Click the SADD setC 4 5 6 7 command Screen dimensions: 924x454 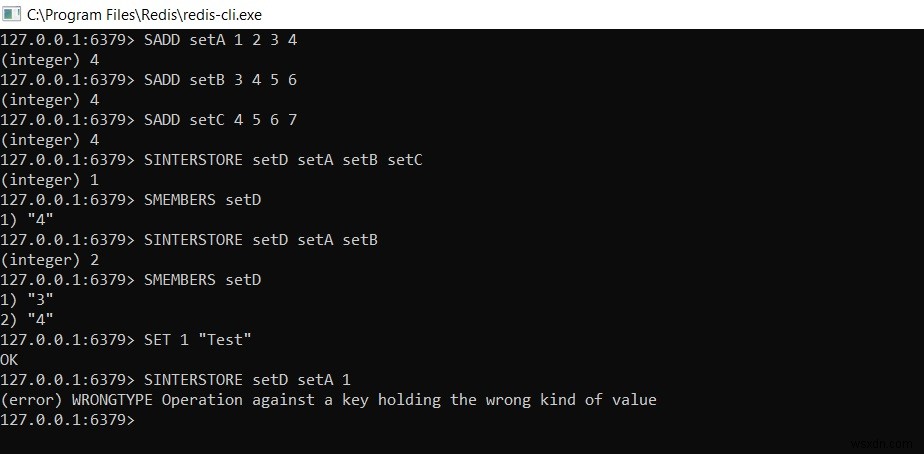click(x=220, y=120)
